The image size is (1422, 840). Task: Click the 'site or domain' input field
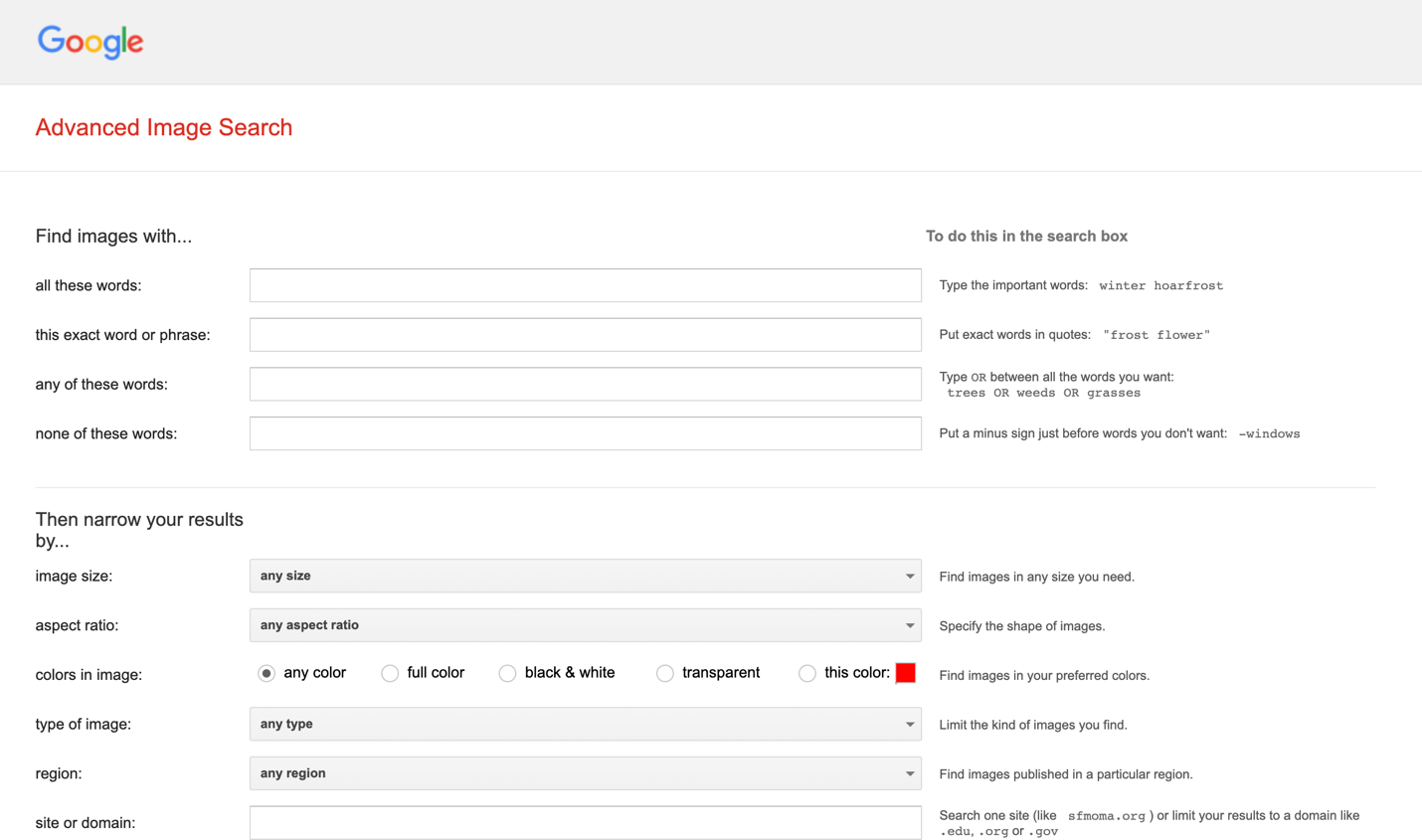point(585,823)
